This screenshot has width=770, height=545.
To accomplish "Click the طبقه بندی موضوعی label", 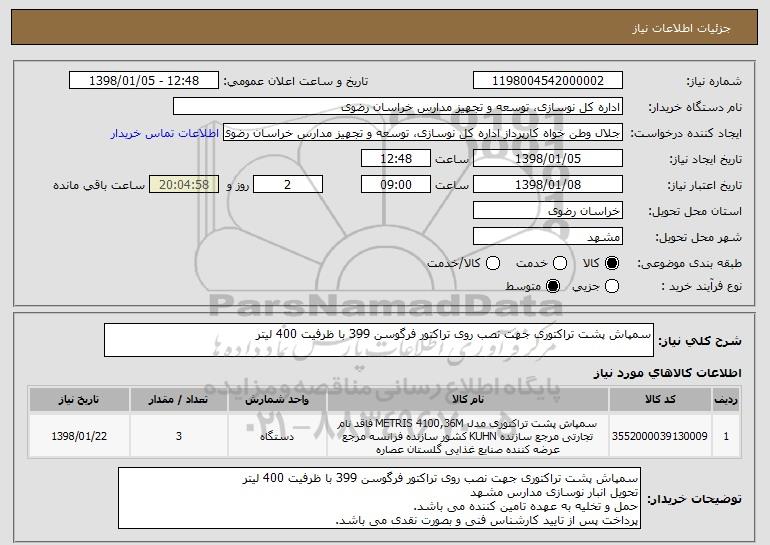I will click(689, 264).
